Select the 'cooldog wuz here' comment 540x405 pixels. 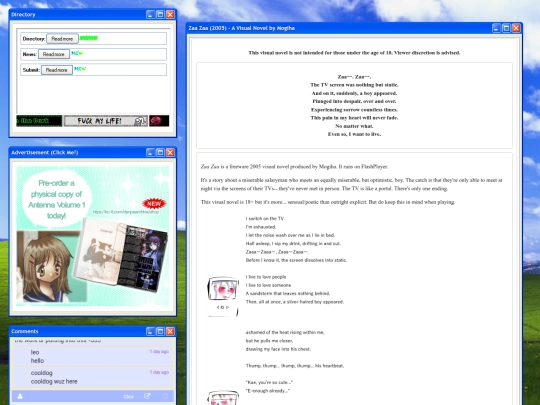93,377
